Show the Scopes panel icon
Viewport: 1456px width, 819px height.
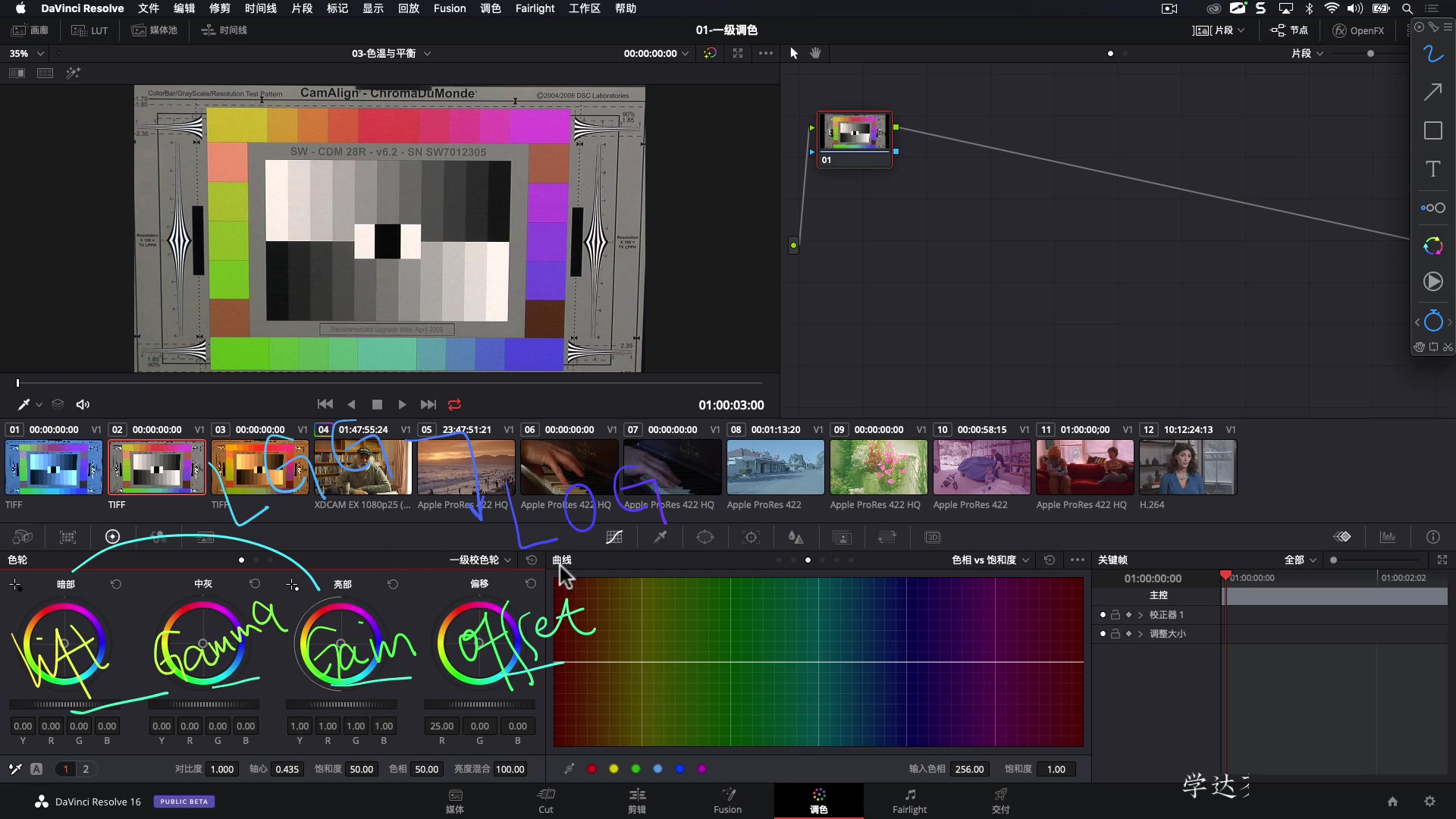(1388, 537)
